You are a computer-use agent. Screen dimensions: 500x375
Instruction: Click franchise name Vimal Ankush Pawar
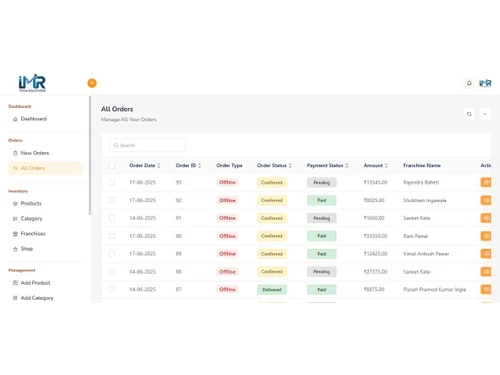pos(426,254)
